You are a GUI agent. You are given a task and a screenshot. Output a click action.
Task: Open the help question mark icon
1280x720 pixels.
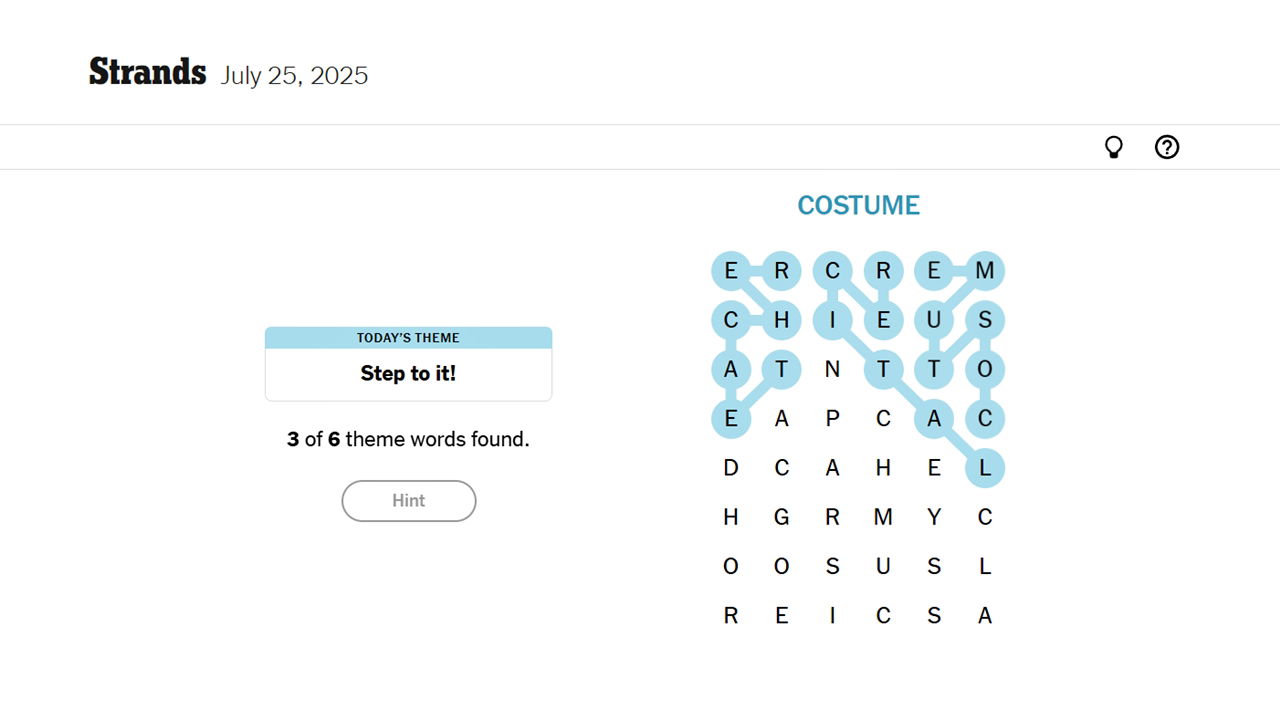1166,146
